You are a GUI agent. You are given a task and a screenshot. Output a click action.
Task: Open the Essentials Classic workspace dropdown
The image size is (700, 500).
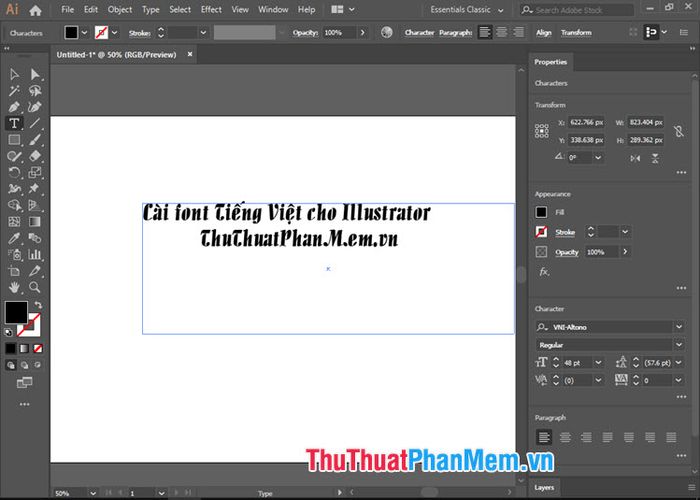467,9
